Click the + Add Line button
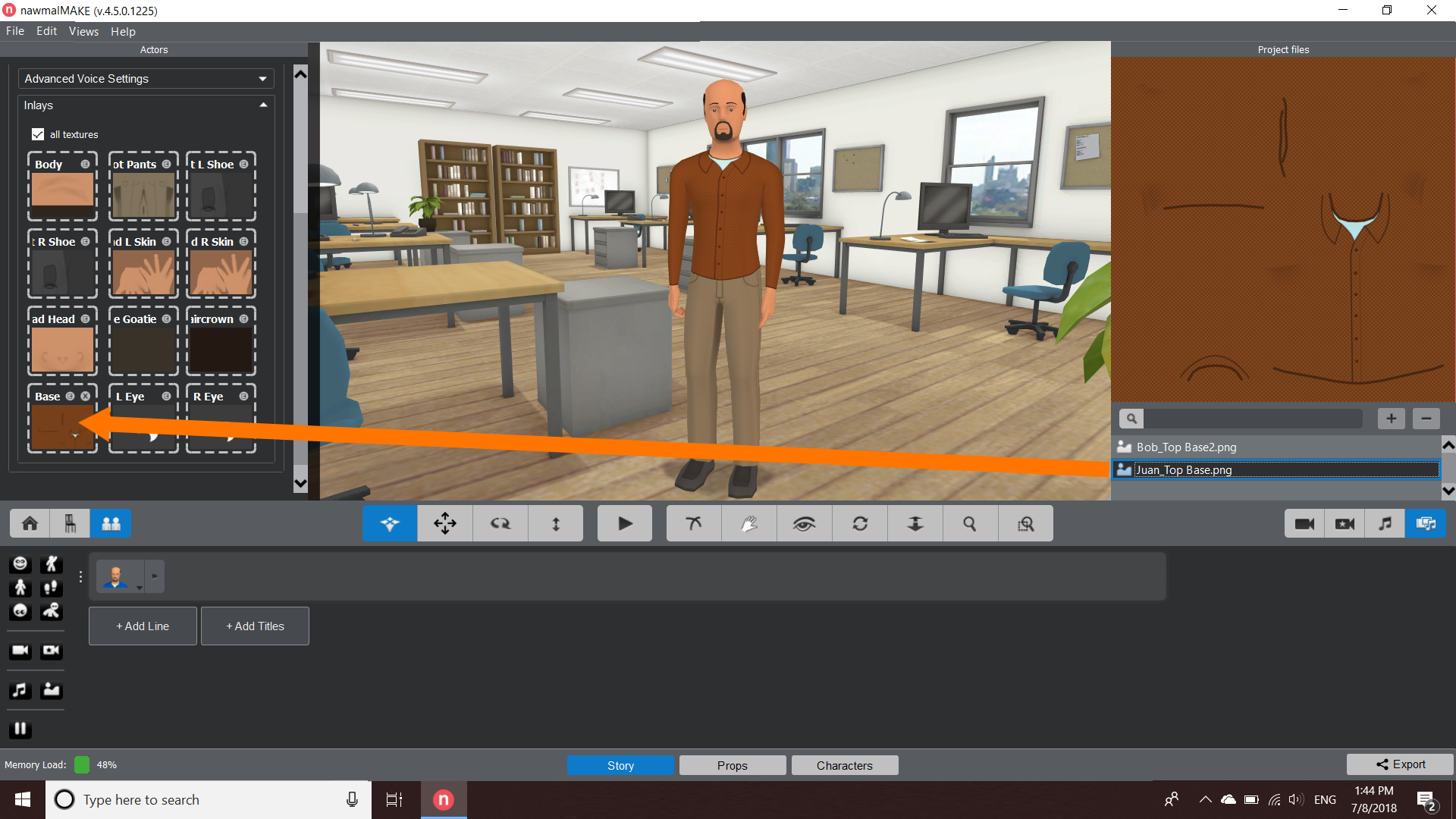1456x819 pixels. click(x=143, y=626)
